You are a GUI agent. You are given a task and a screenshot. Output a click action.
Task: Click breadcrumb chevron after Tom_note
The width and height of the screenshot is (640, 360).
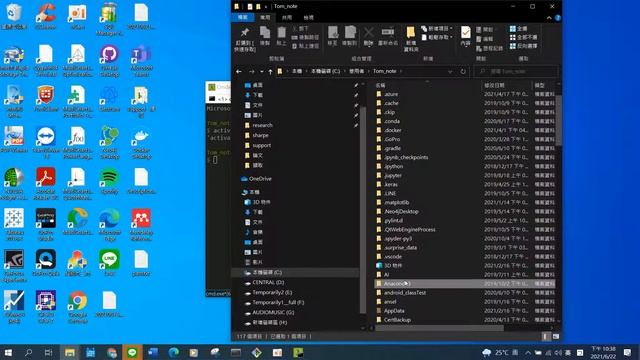[x=401, y=71]
